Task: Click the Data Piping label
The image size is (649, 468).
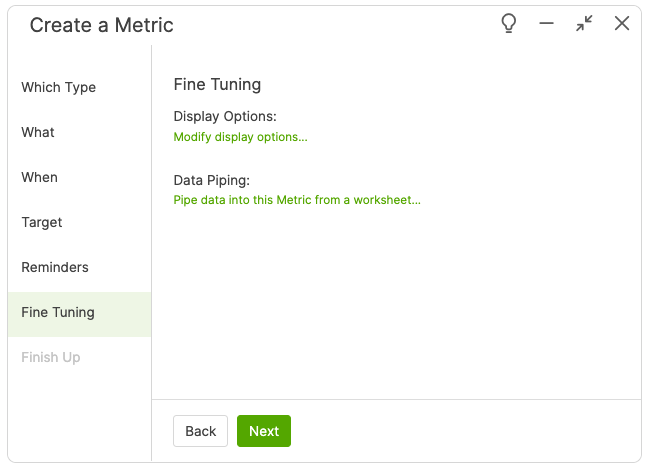Action: [211, 180]
